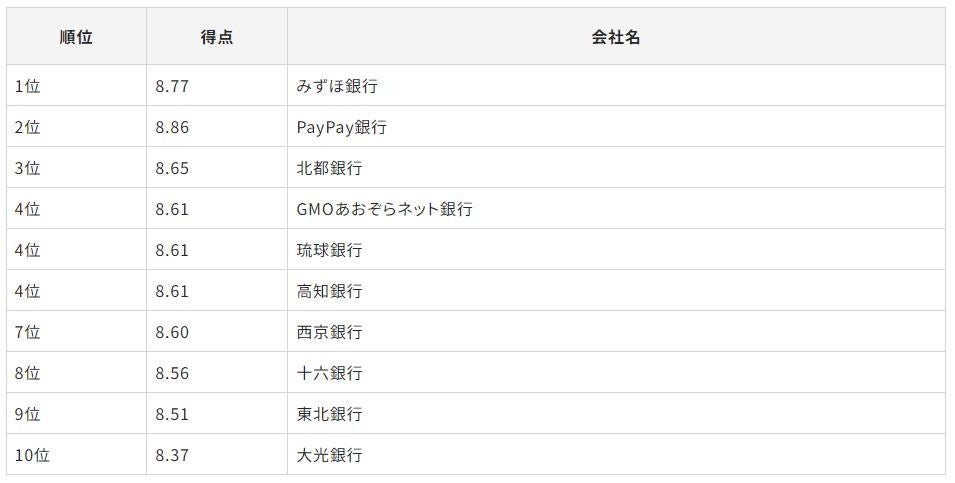Click the 得点 column header

click(x=217, y=37)
